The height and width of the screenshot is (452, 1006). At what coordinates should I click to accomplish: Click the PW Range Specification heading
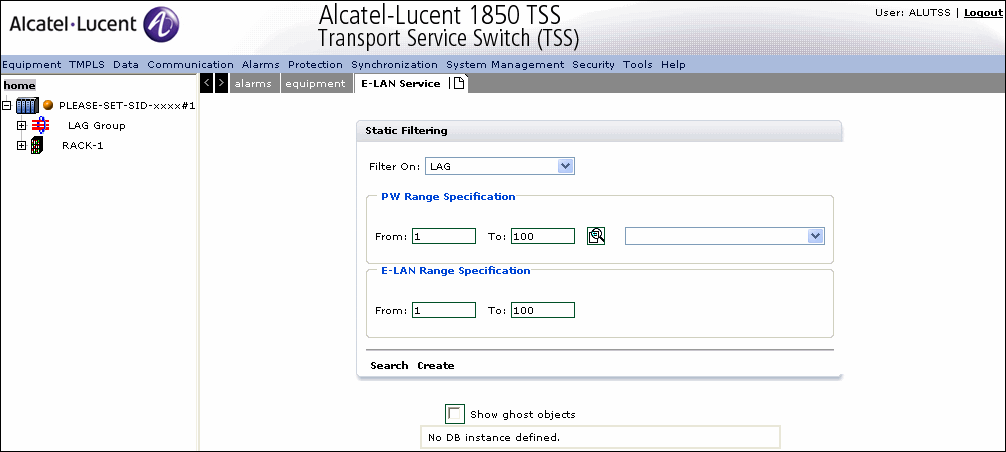[448, 197]
